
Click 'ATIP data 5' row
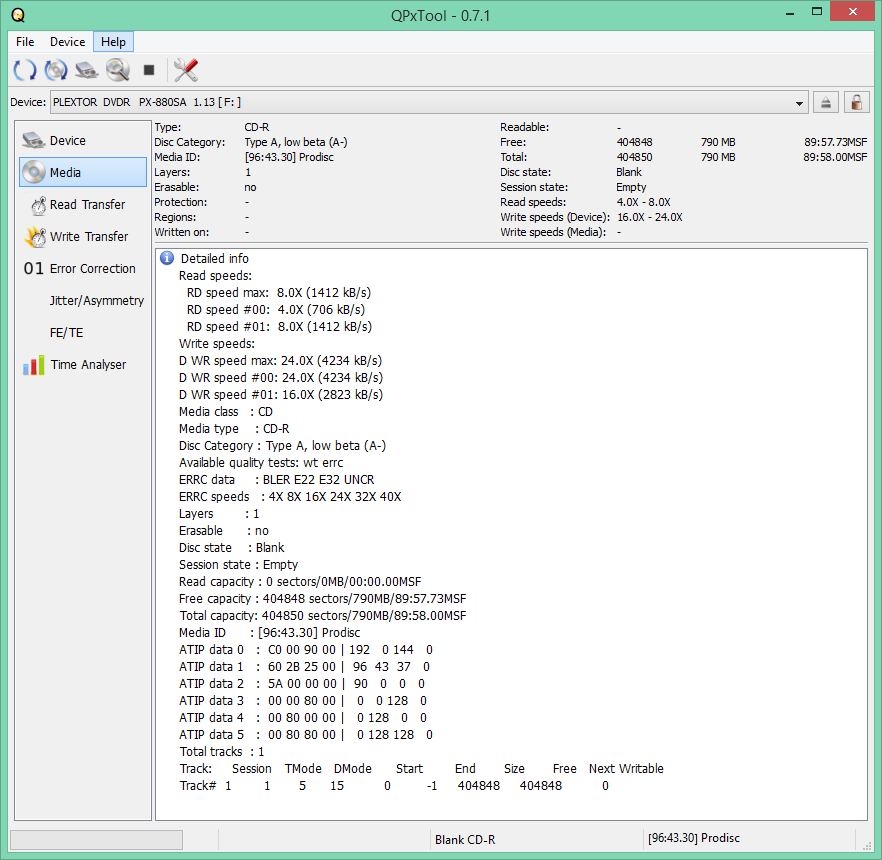click(306, 735)
